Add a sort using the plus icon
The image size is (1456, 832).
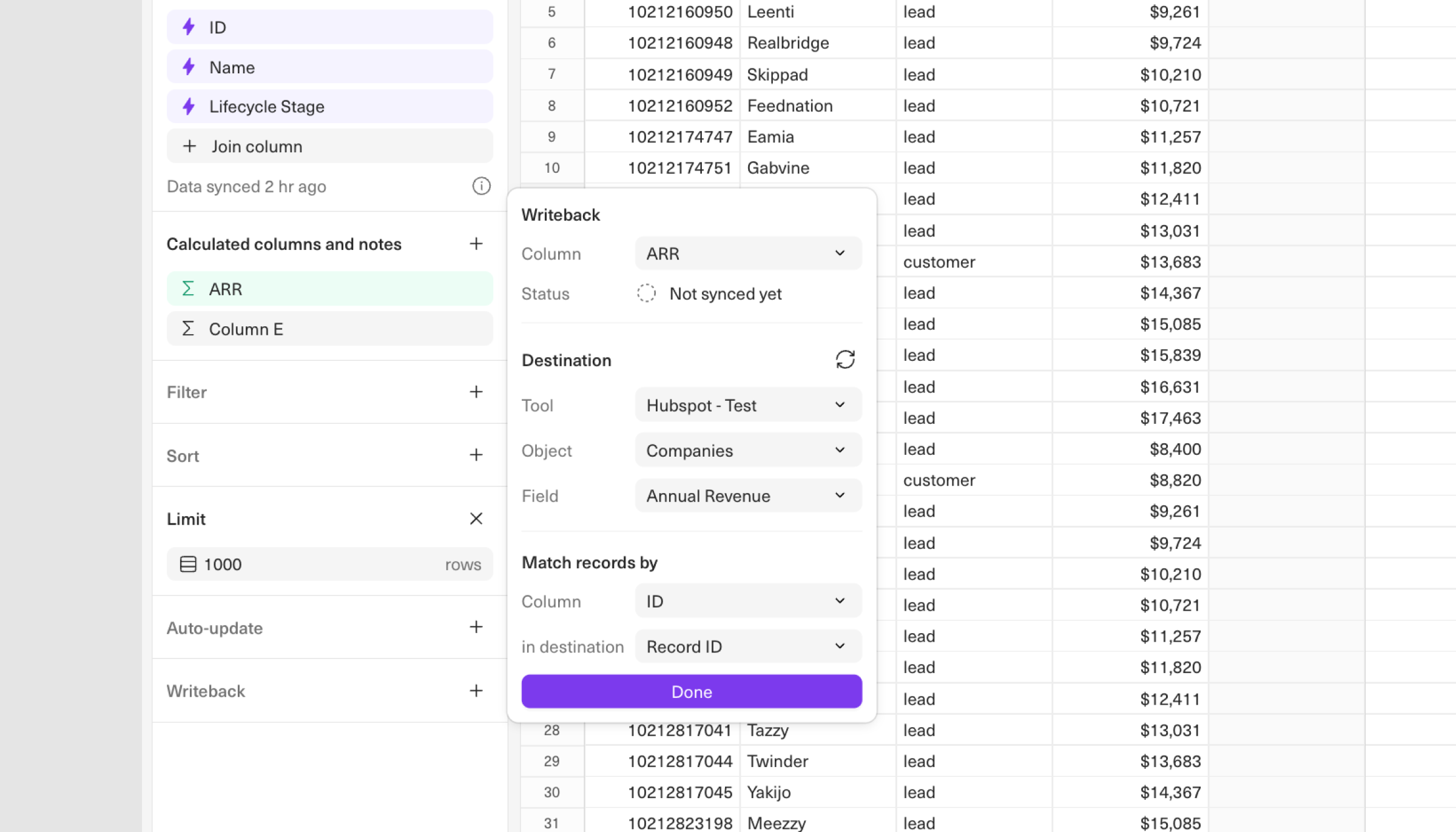click(x=476, y=455)
